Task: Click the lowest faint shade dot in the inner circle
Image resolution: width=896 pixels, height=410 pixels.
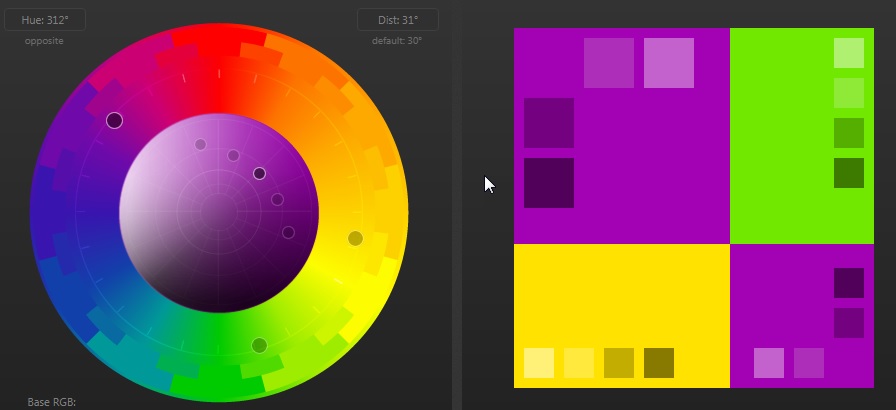Action: pyautogui.click(x=289, y=232)
